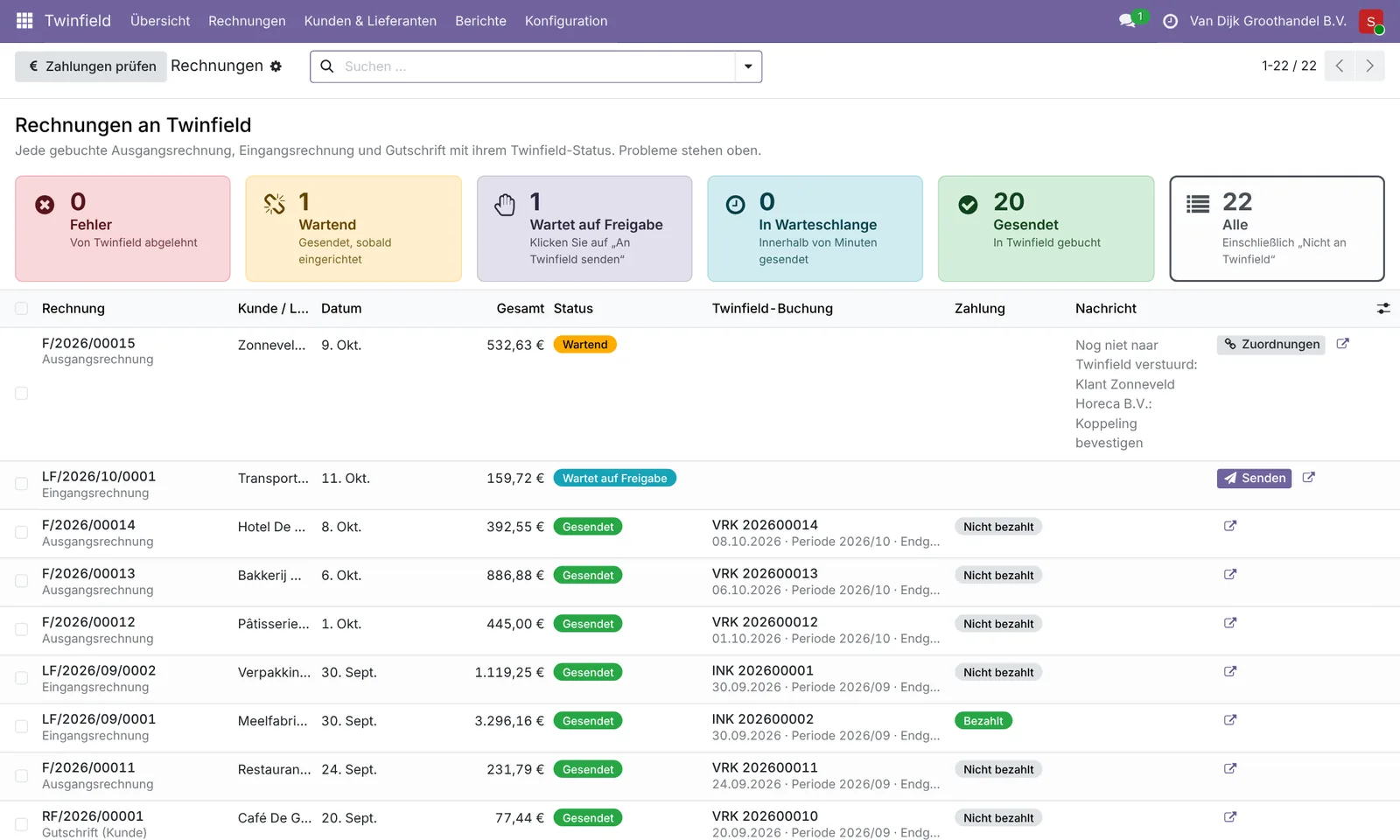Filter by Fehler card

point(122,228)
